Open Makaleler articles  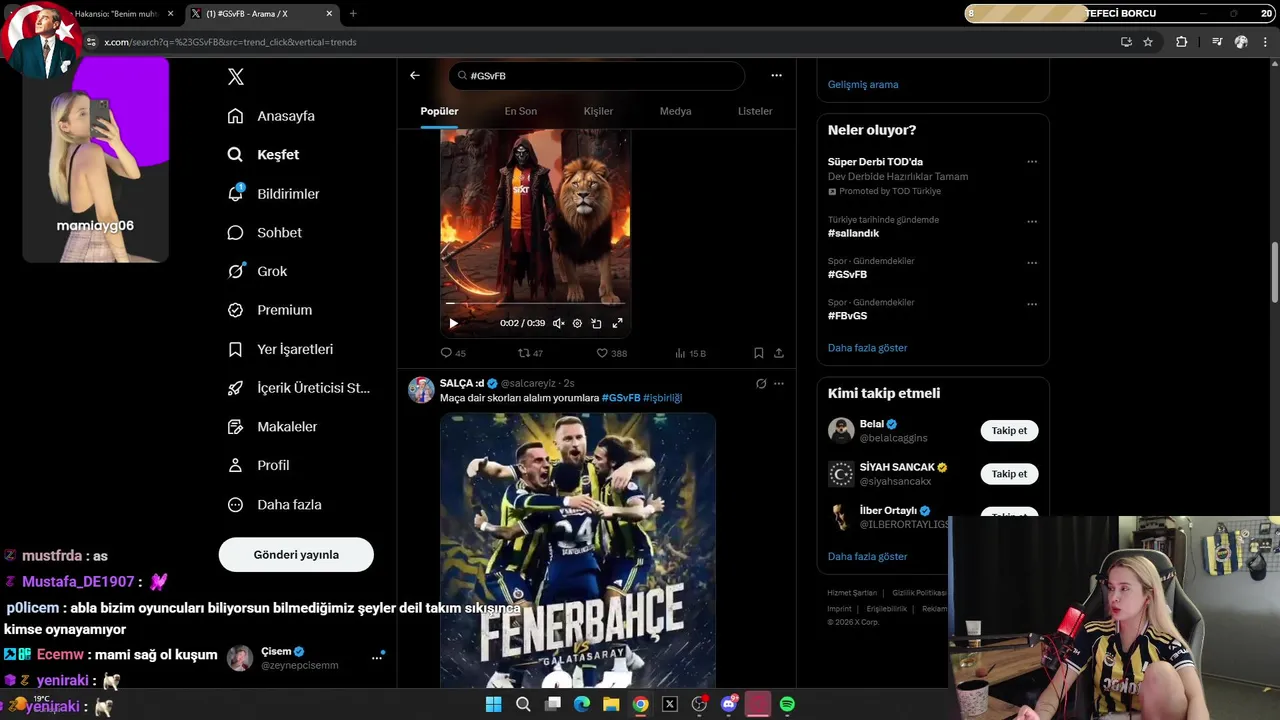coord(272,427)
